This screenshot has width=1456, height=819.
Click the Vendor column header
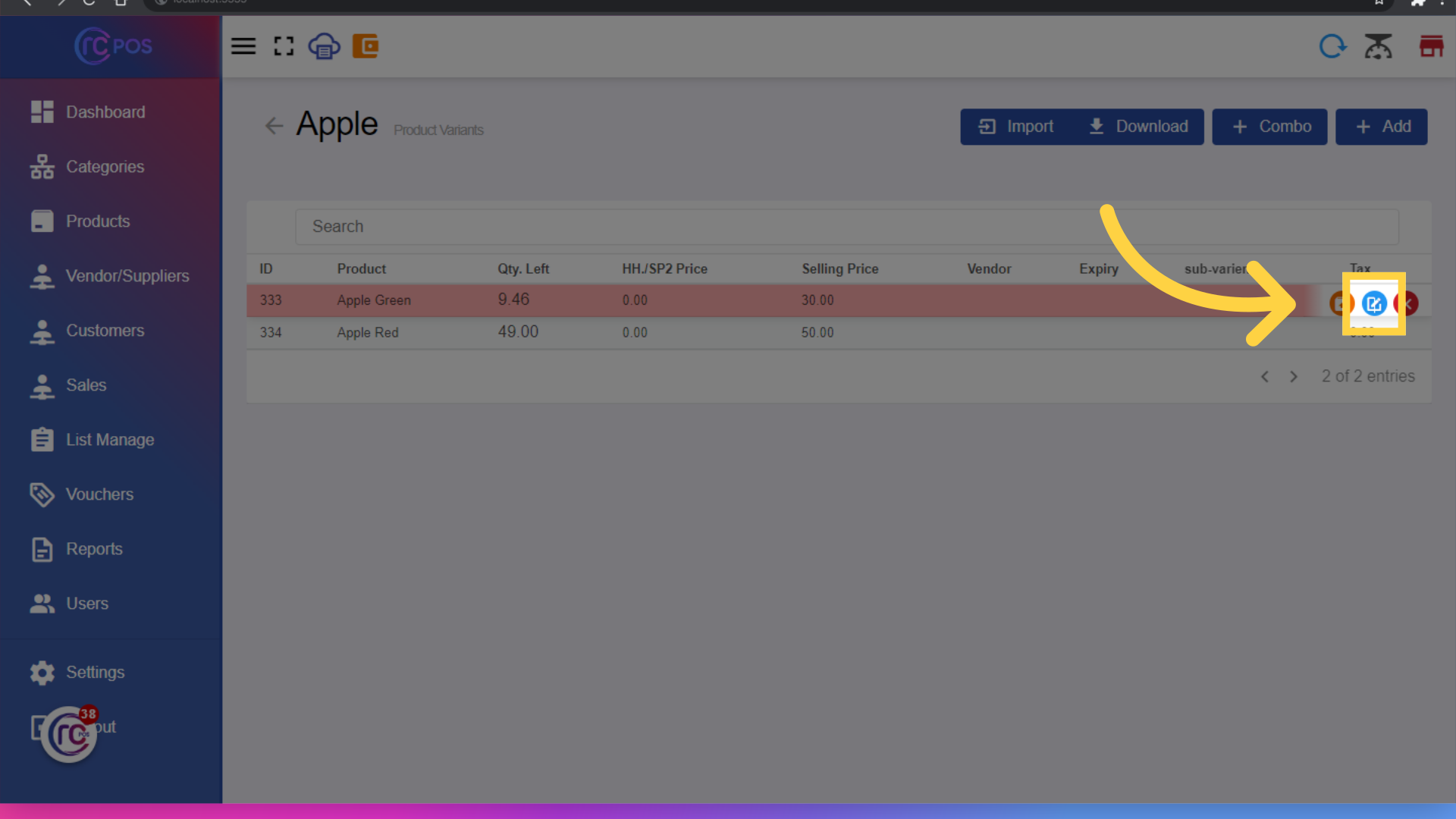[989, 269]
